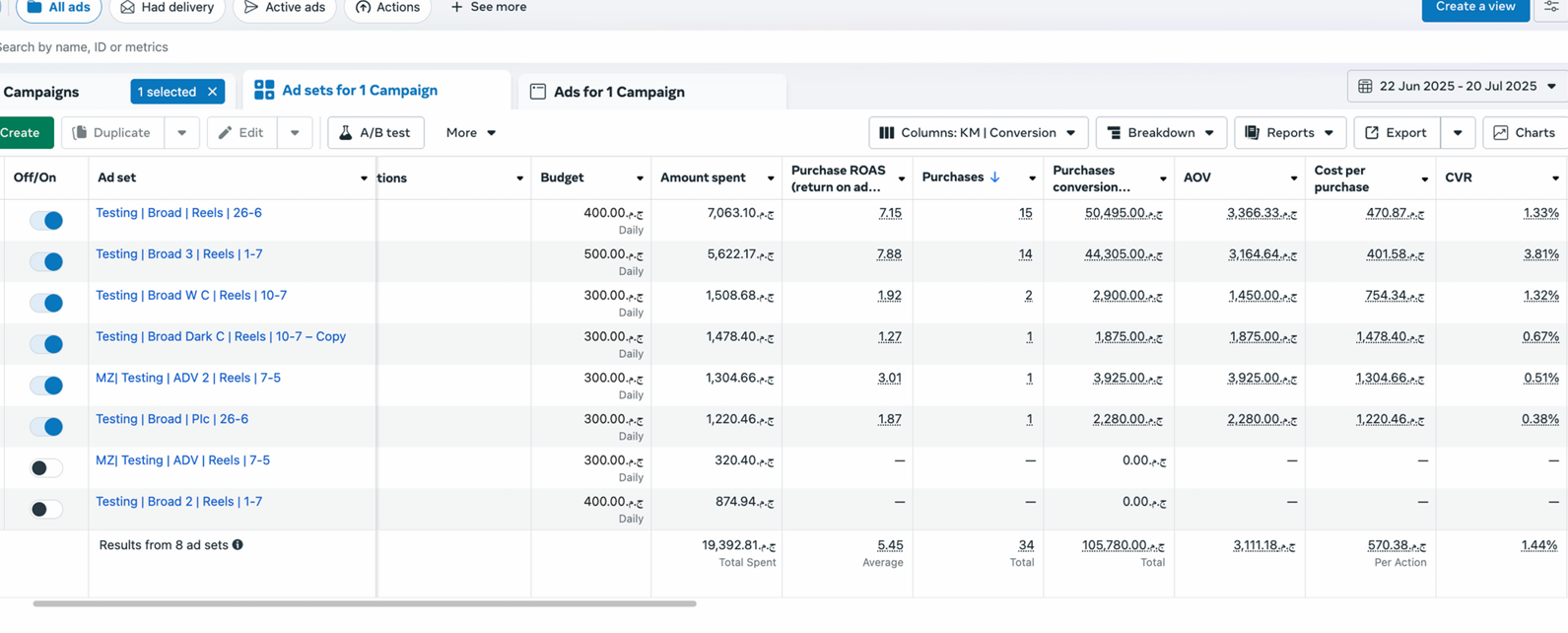Select the Had delivery filter tab

click(x=167, y=8)
